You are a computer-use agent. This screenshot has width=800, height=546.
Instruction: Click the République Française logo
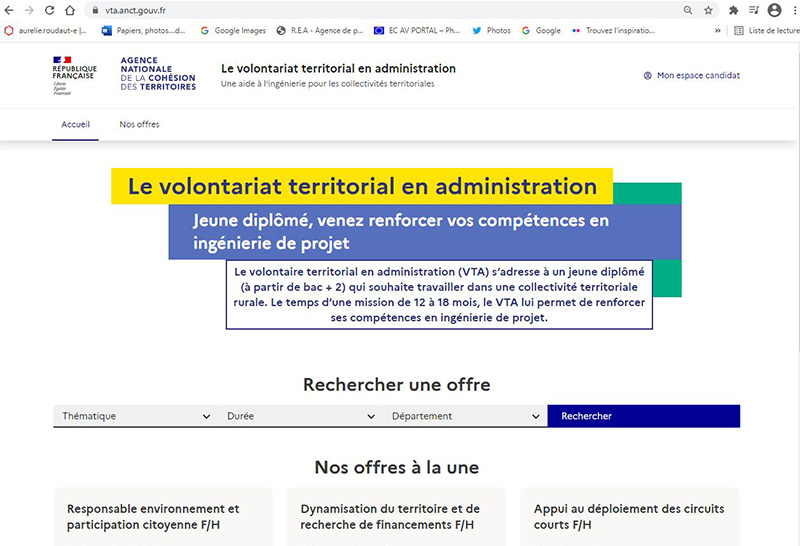[74, 76]
